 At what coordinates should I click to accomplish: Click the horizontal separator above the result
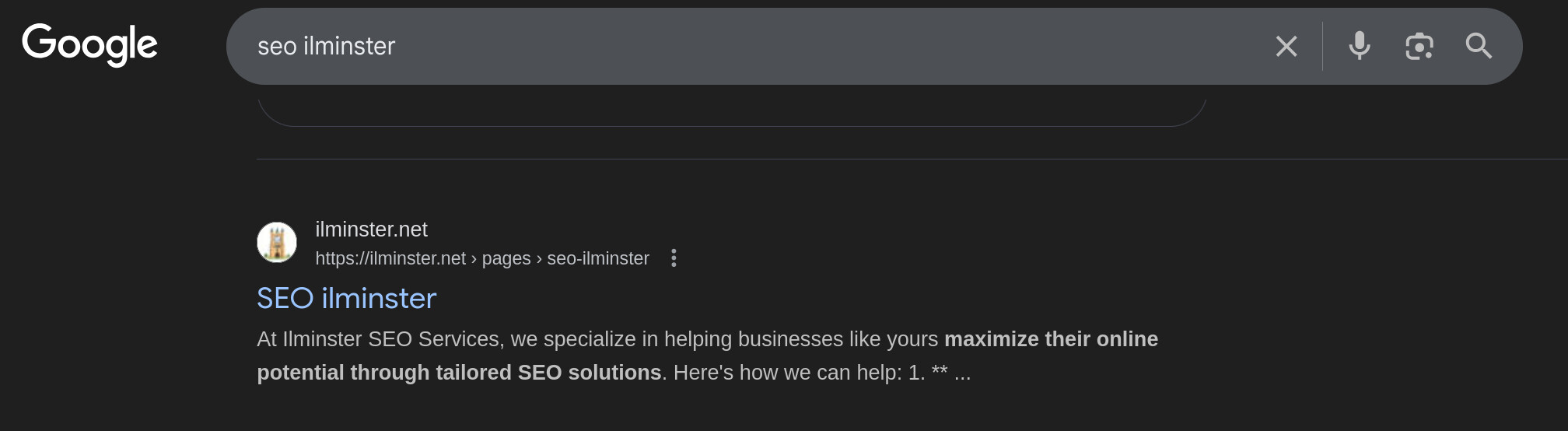(856, 159)
